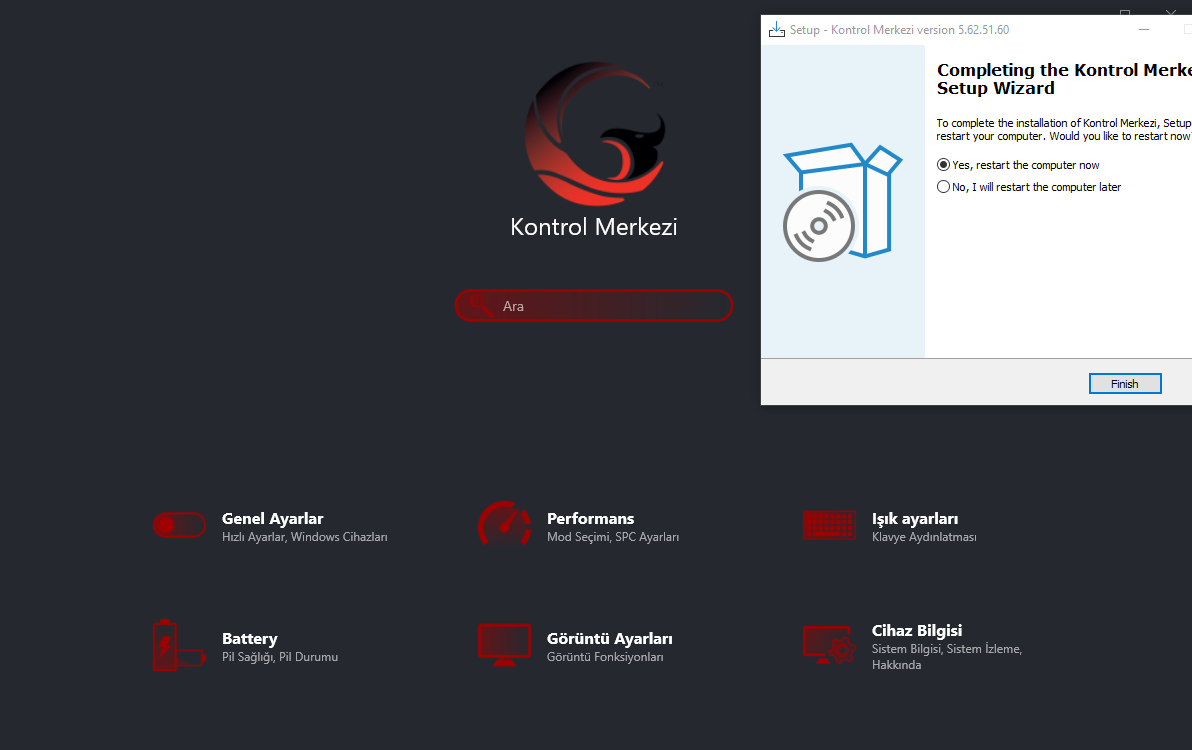Click "Görüntü Fonksiyonları" subtitle
This screenshot has height=750, width=1192.
pos(604,657)
